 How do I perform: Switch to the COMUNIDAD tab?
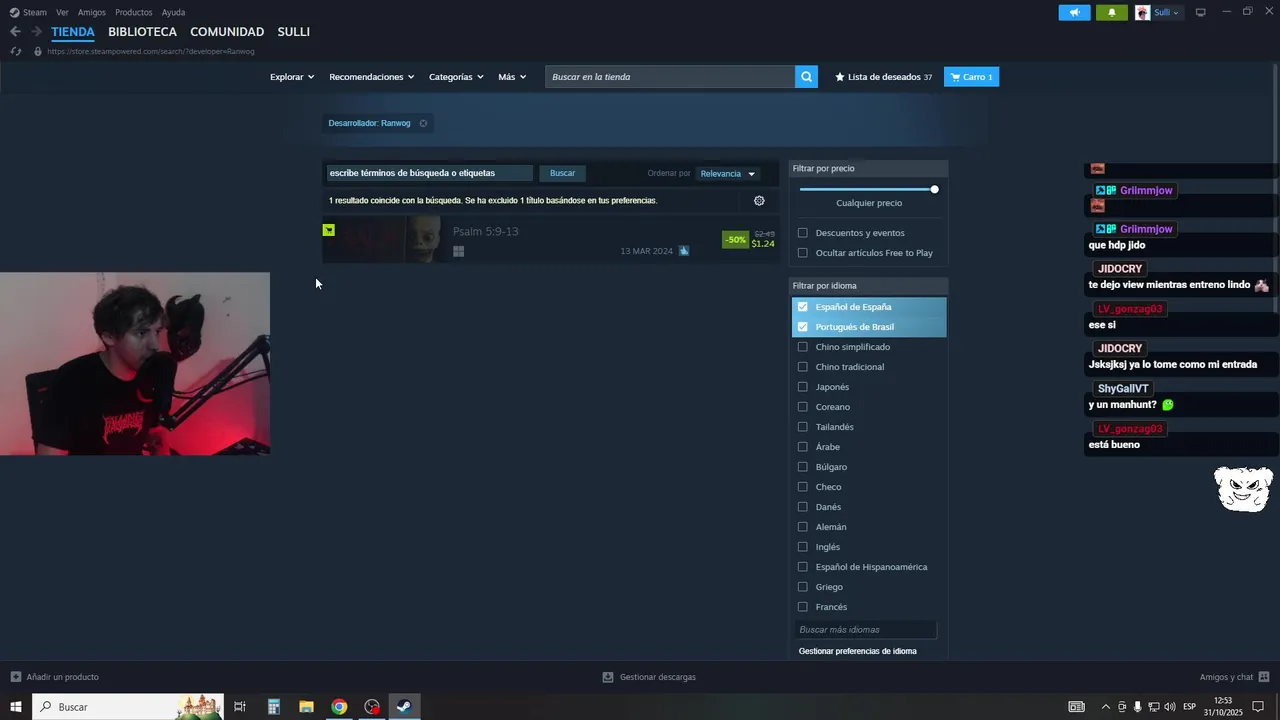227,32
